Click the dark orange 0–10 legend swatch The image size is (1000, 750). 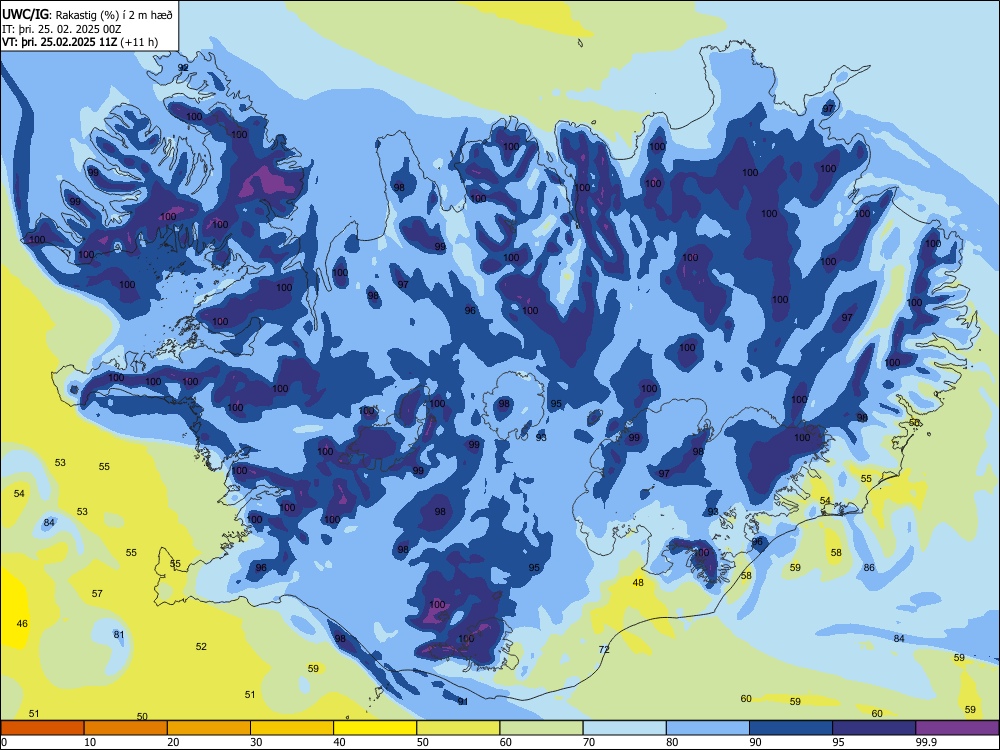pos(42,728)
